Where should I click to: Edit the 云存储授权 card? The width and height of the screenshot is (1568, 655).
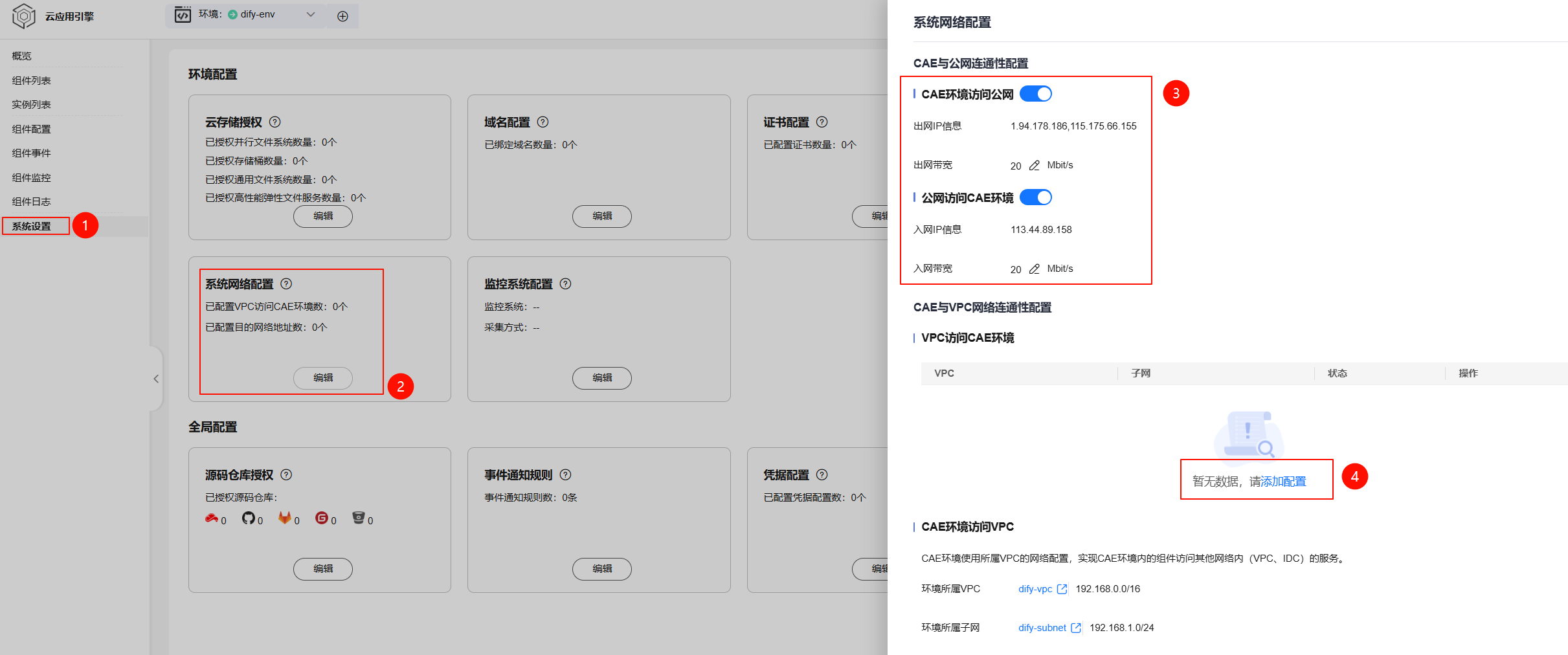[323, 216]
